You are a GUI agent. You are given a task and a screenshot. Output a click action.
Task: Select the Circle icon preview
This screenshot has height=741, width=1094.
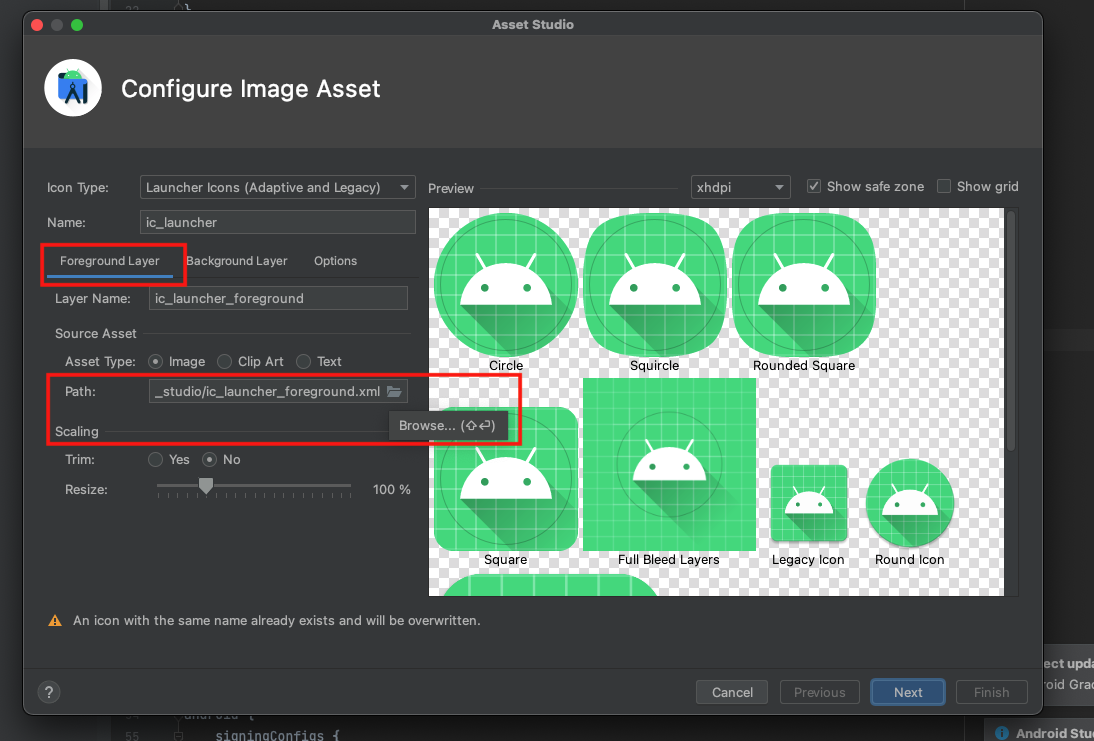(x=506, y=287)
